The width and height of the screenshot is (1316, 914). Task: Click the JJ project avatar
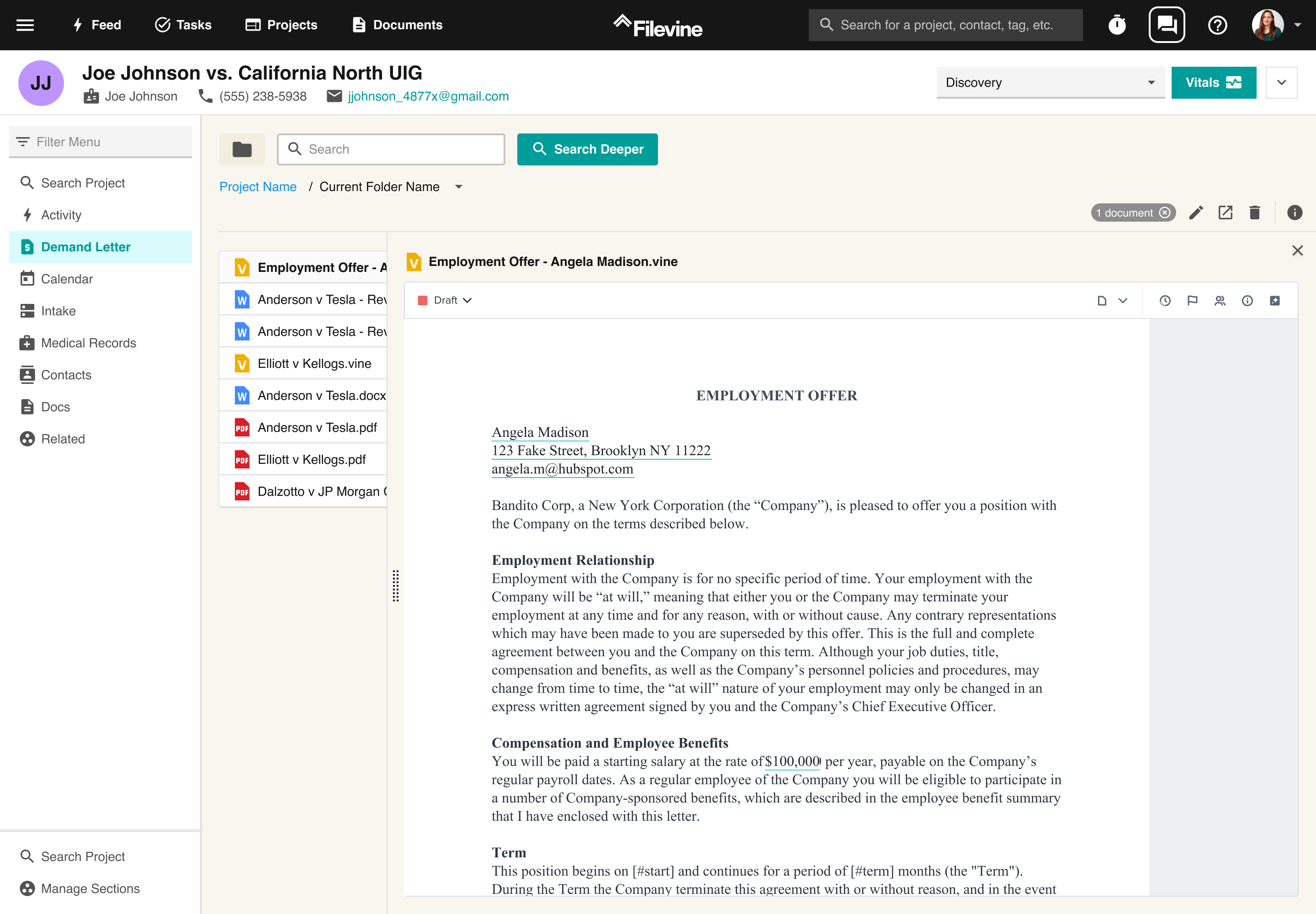[x=41, y=83]
